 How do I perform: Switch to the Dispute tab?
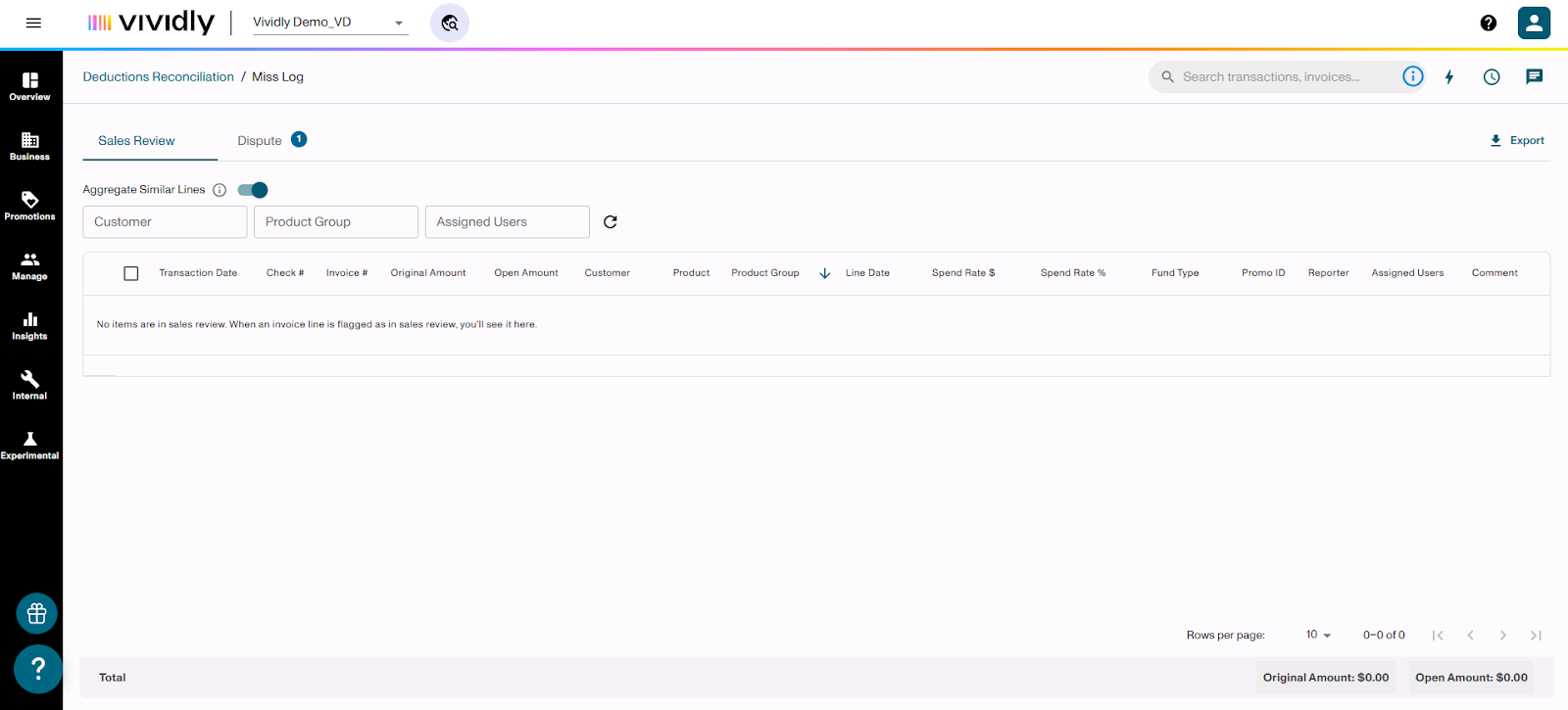[x=261, y=141]
